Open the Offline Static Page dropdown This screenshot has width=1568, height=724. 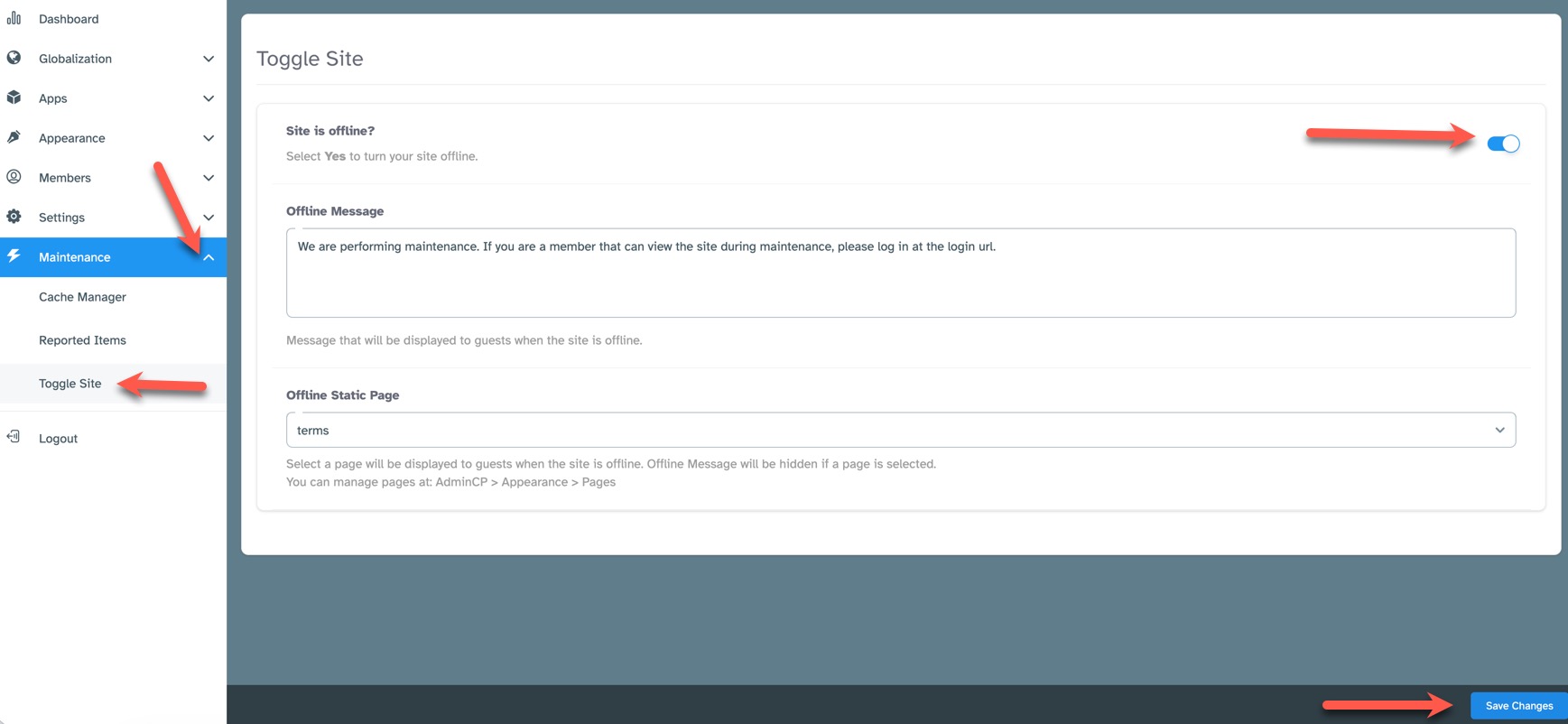[900, 430]
